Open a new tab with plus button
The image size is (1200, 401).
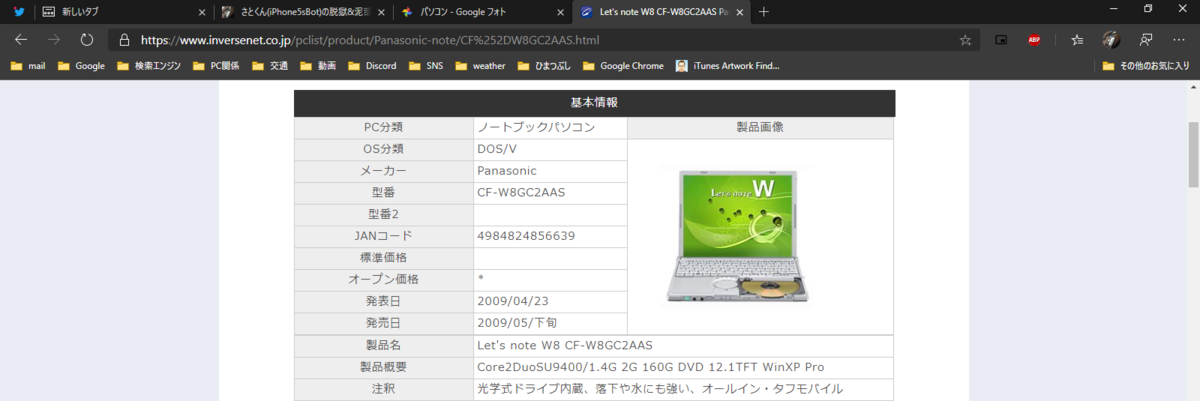764,12
